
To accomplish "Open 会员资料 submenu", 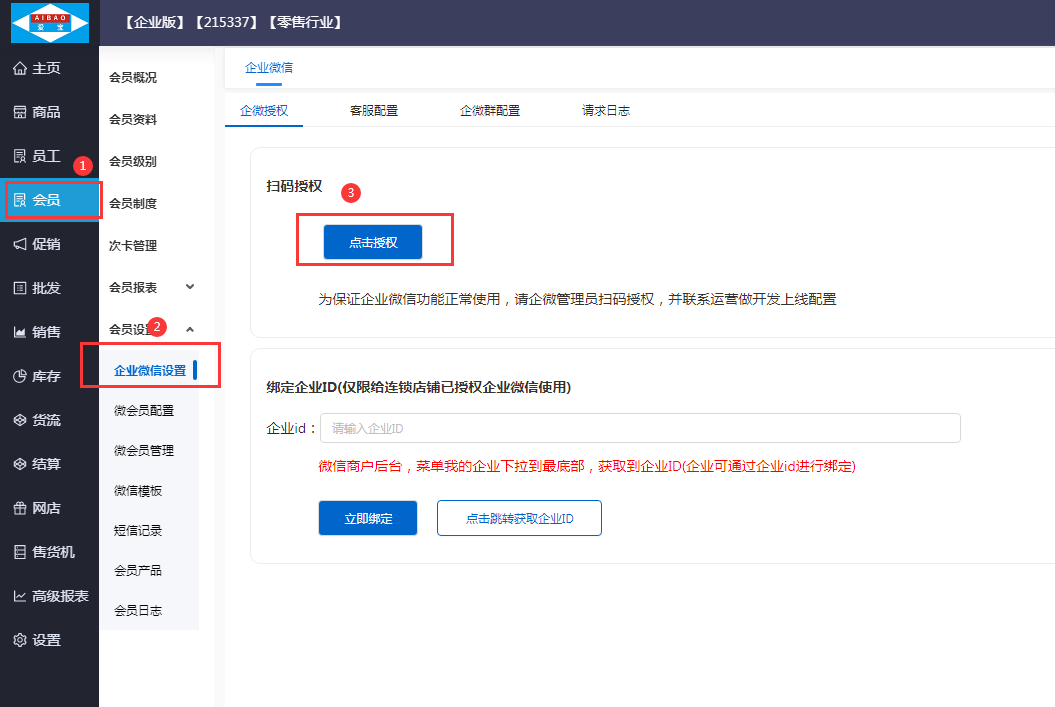I will [x=133, y=119].
